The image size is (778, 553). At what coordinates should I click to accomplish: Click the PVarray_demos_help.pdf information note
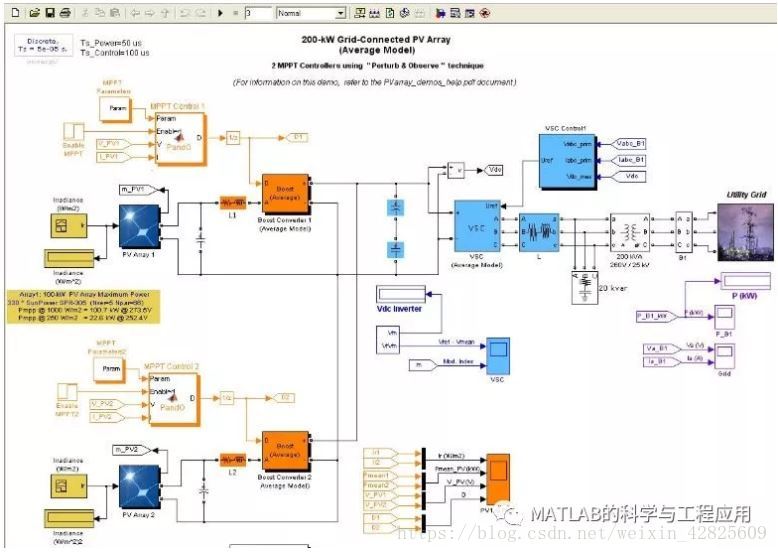[x=375, y=82]
